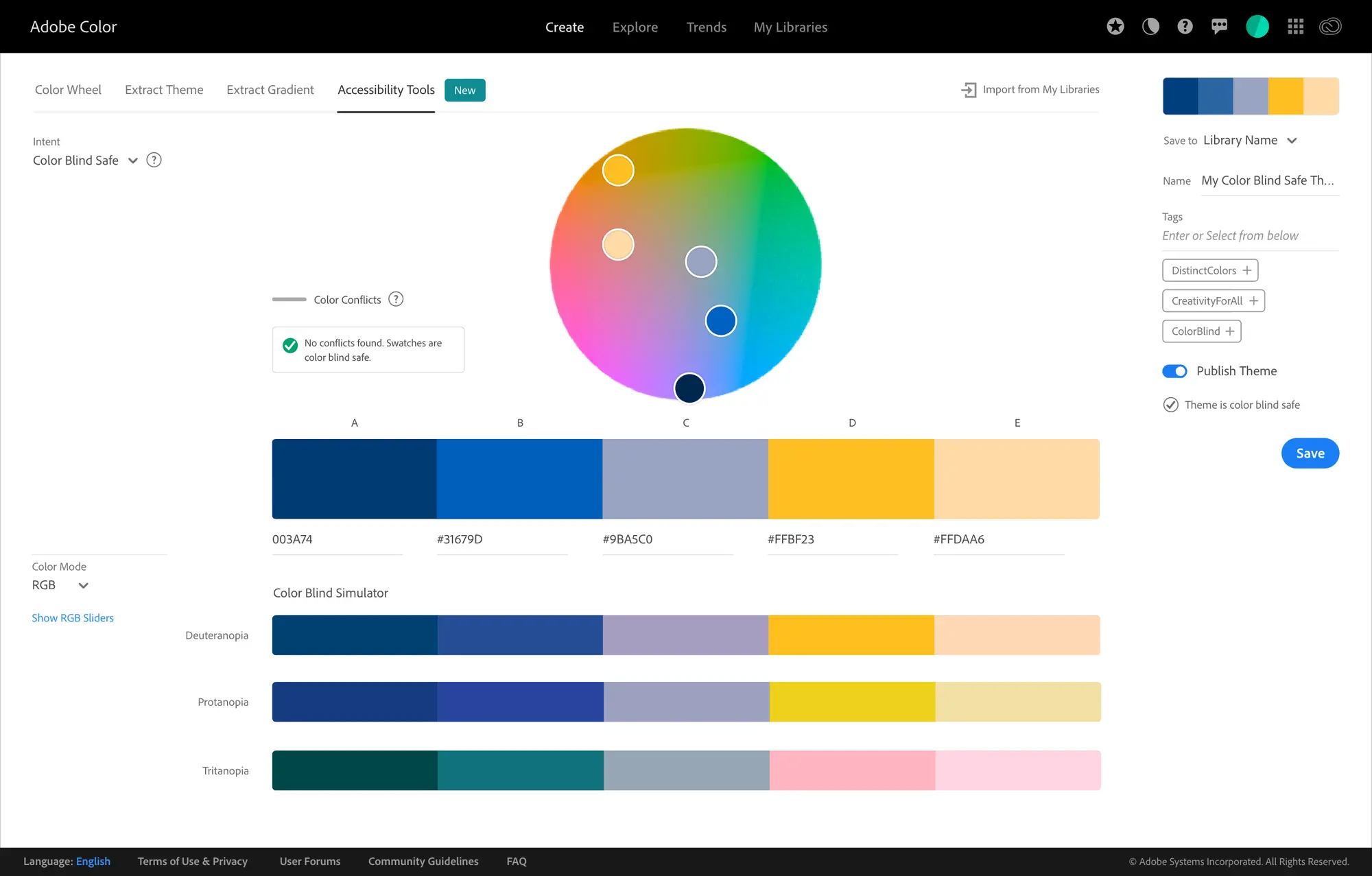Switch to the Extract Gradient tab

click(270, 90)
